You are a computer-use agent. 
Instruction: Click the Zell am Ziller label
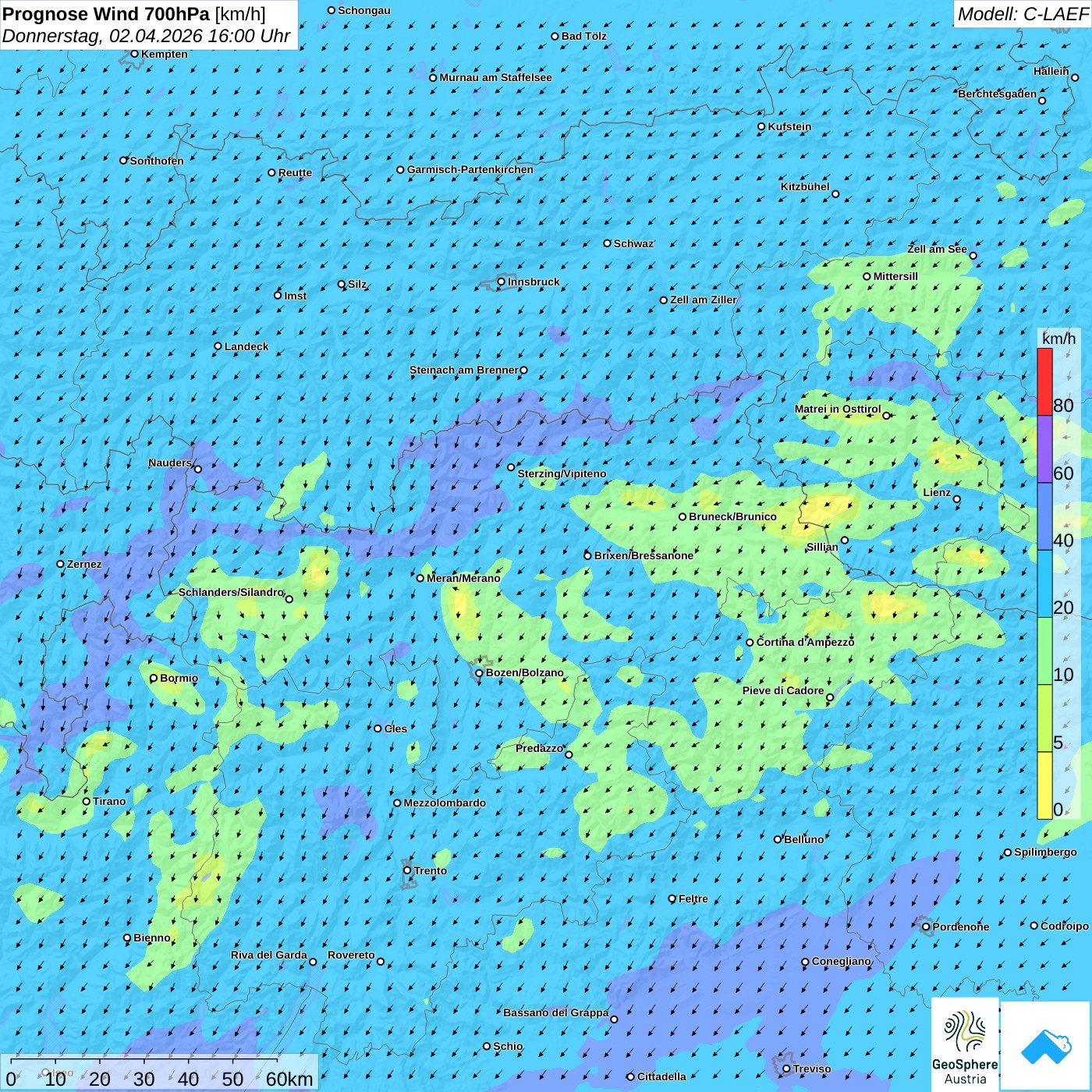(x=703, y=300)
